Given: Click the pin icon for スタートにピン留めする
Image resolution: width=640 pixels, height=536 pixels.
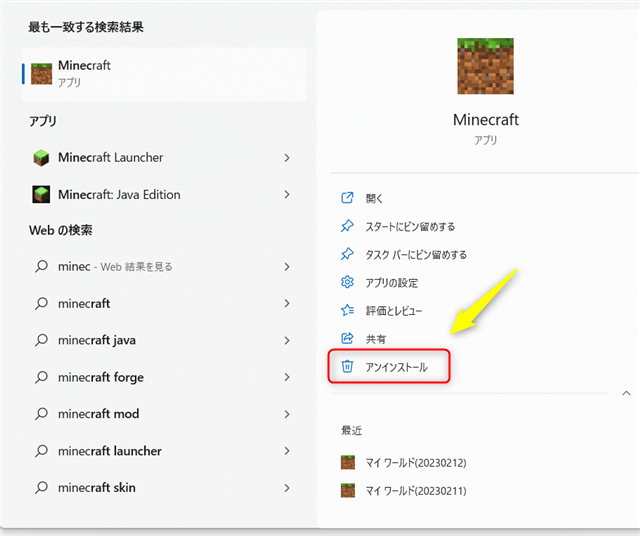Looking at the screenshot, I should point(348,226).
